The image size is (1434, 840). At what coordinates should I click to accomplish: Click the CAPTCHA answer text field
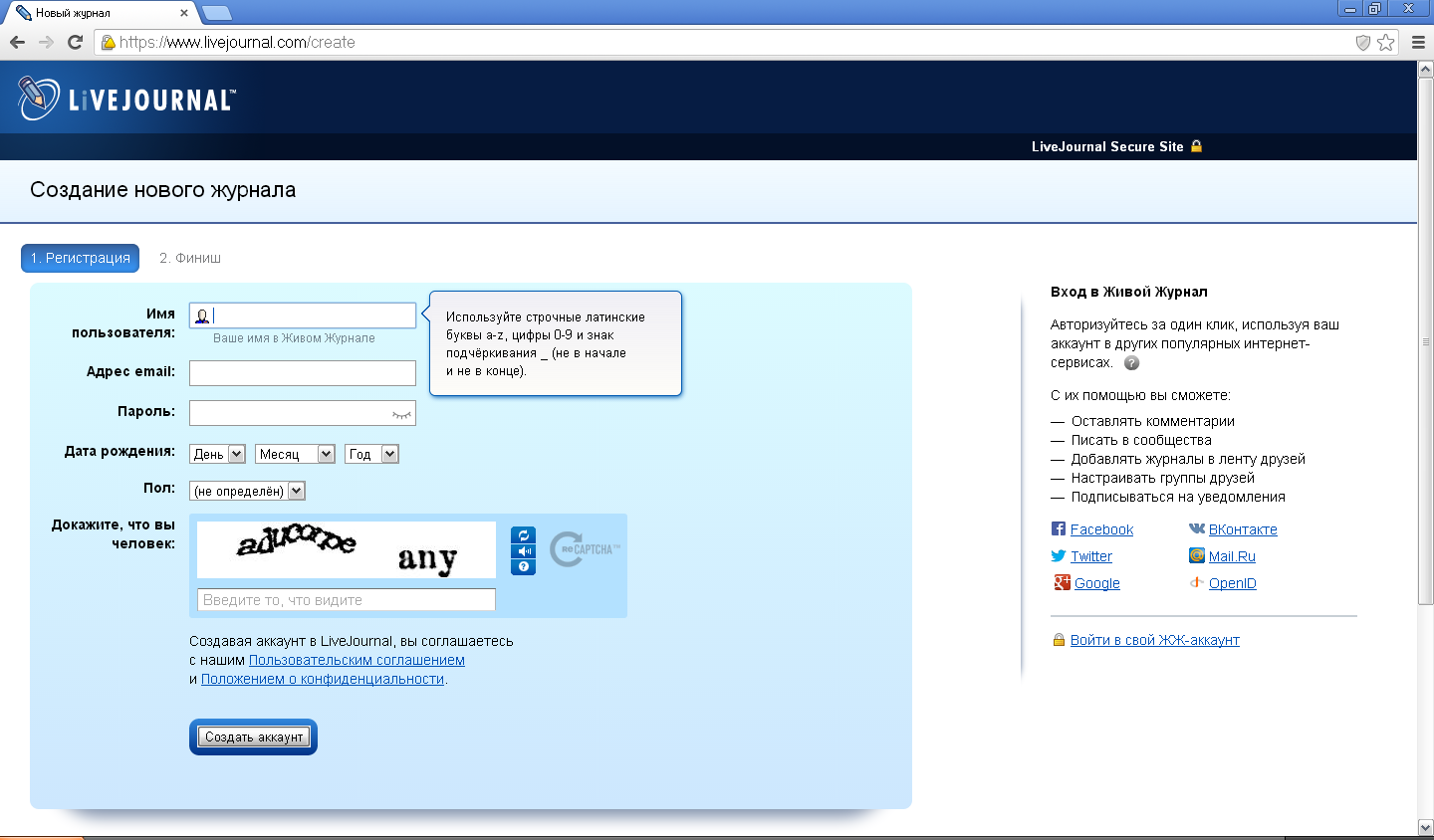346,600
